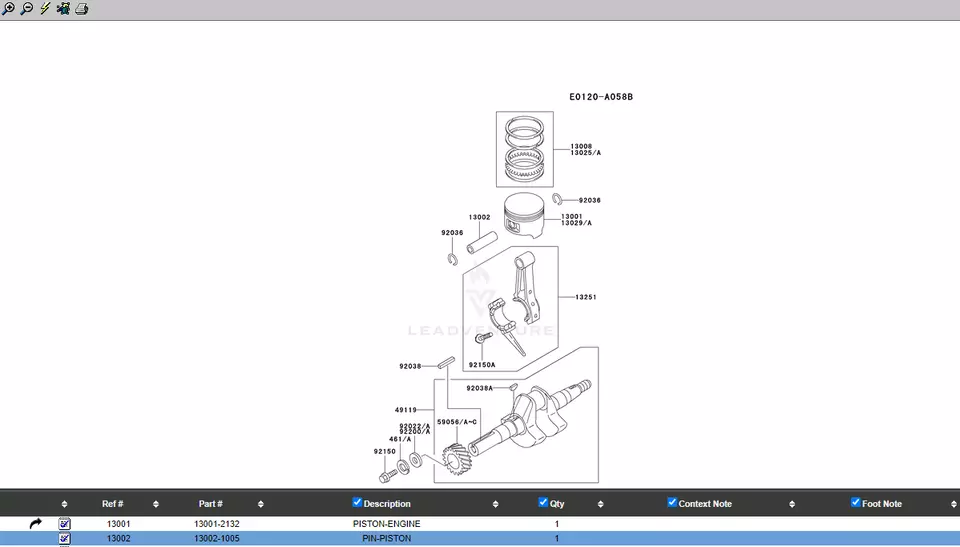Select the highlighted PIN-PISTON row

[386, 538]
